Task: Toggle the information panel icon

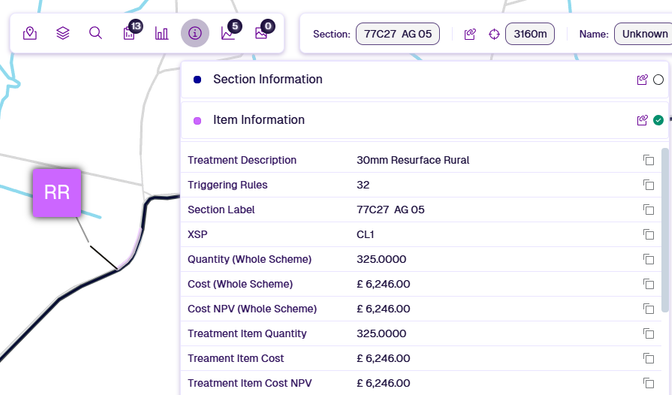Action: [195, 33]
